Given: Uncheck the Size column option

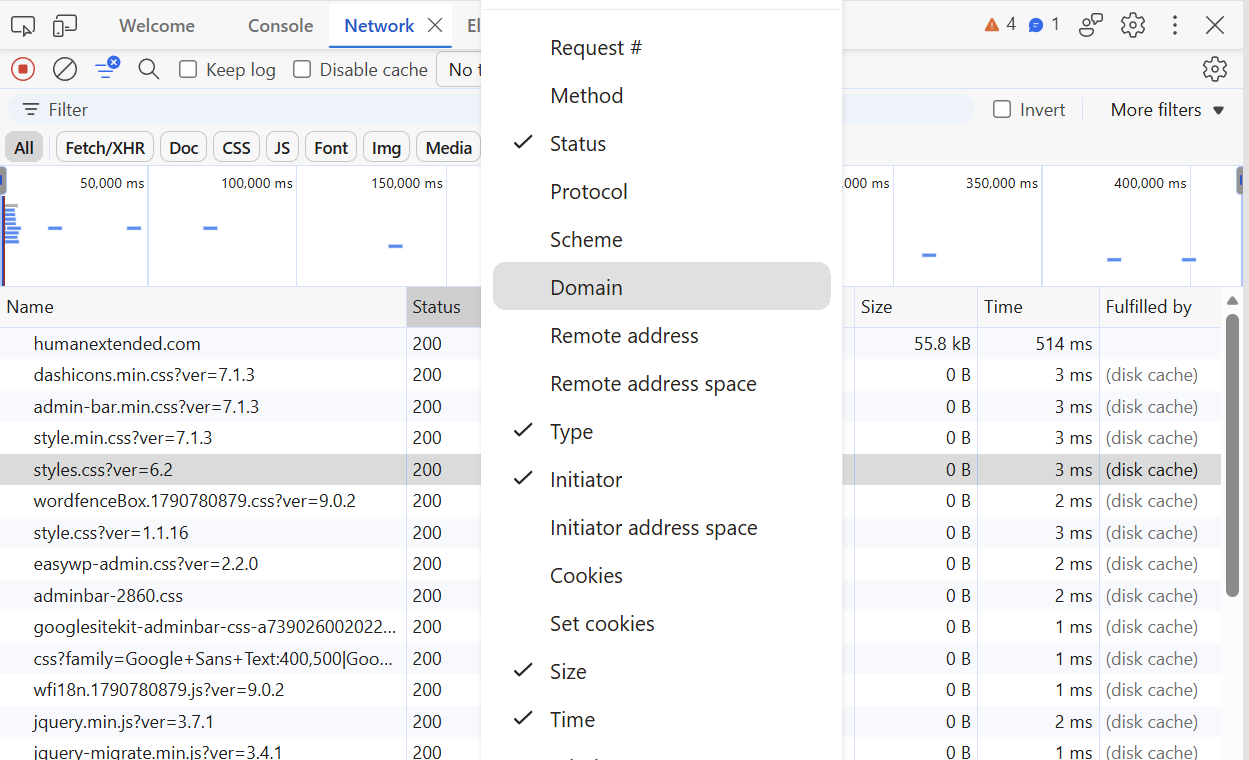Looking at the screenshot, I should 662,671.
